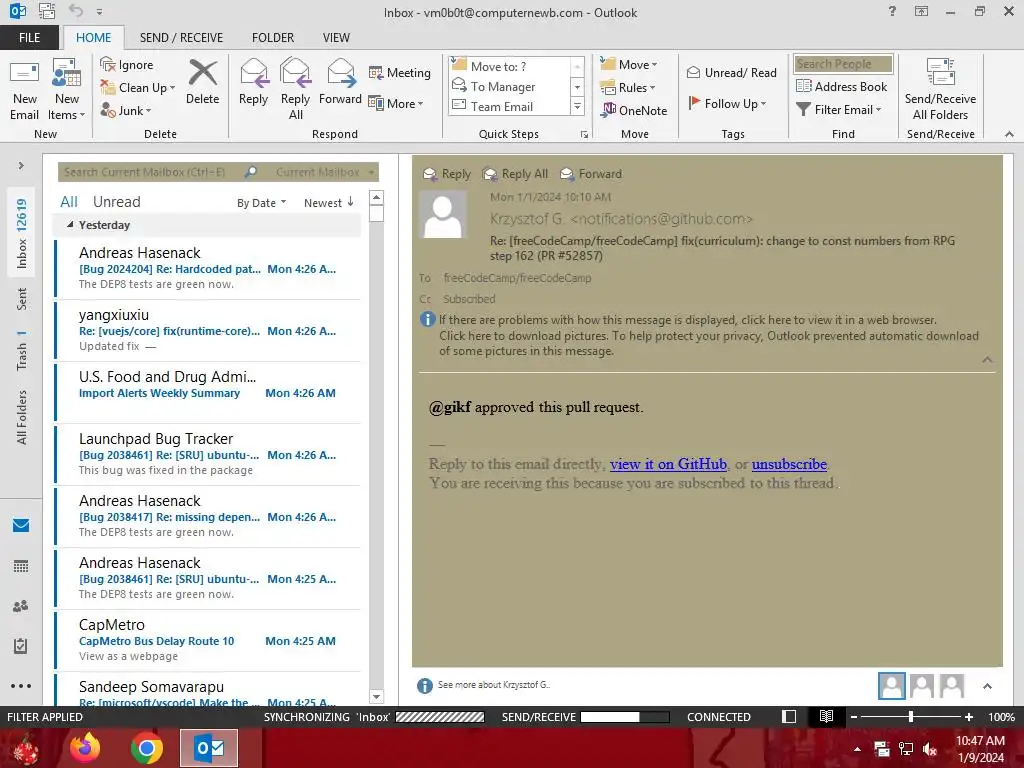This screenshot has width=1024, height=768.
Task: Collapse the Yesterday group
Action: [x=70, y=225]
